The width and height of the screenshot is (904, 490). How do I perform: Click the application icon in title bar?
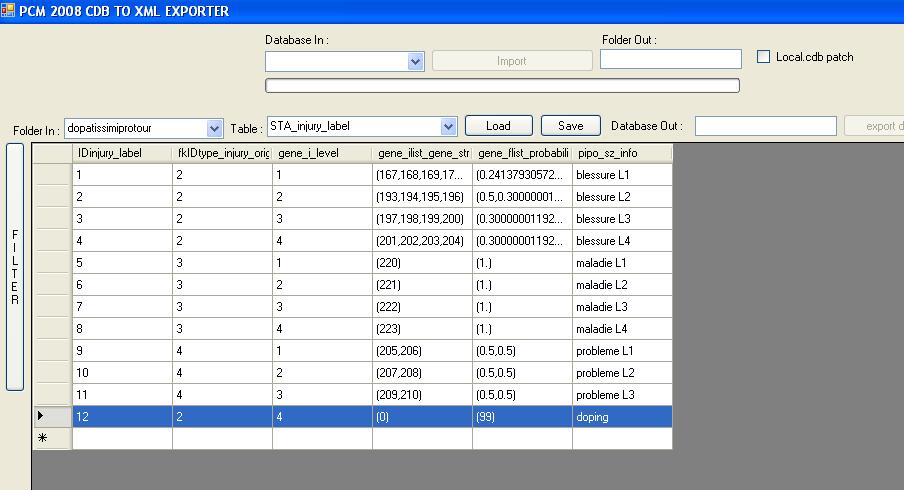tap(9, 11)
